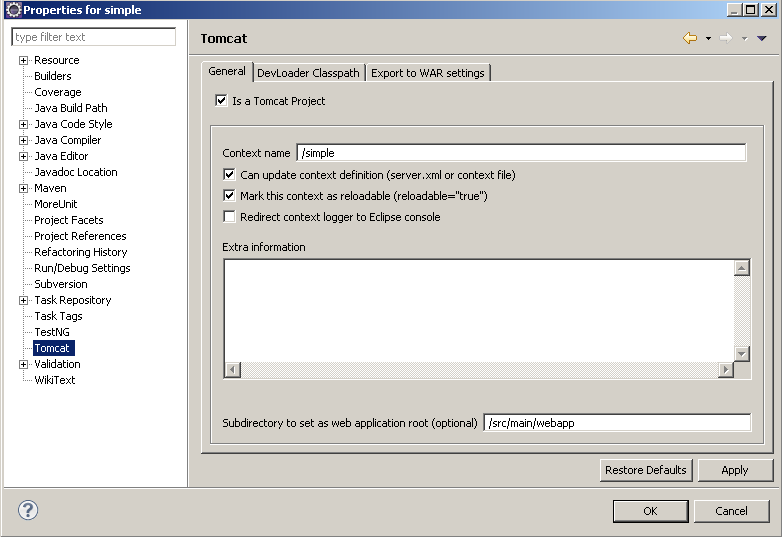Select Project References item
The height and width of the screenshot is (537, 782).
(x=80, y=236)
